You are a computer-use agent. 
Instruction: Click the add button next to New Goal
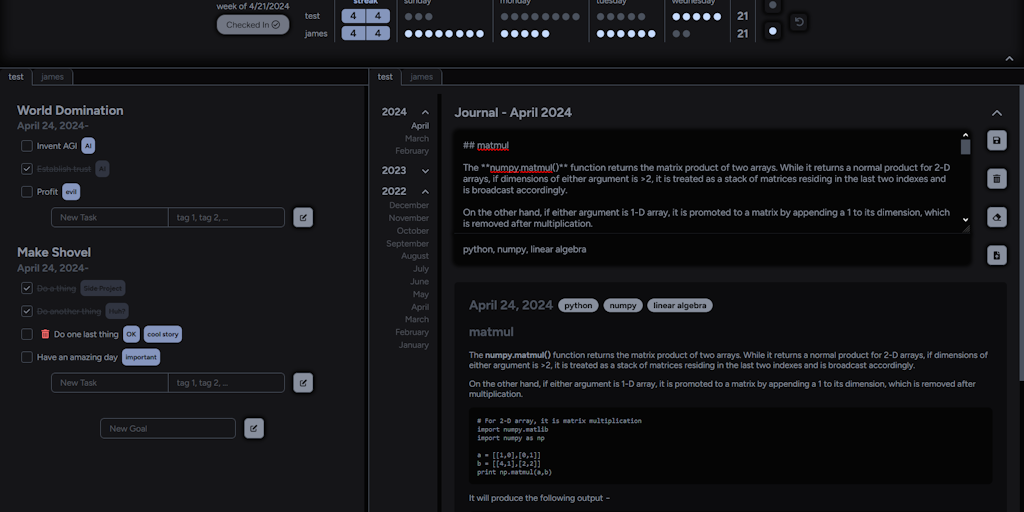[254, 428]
